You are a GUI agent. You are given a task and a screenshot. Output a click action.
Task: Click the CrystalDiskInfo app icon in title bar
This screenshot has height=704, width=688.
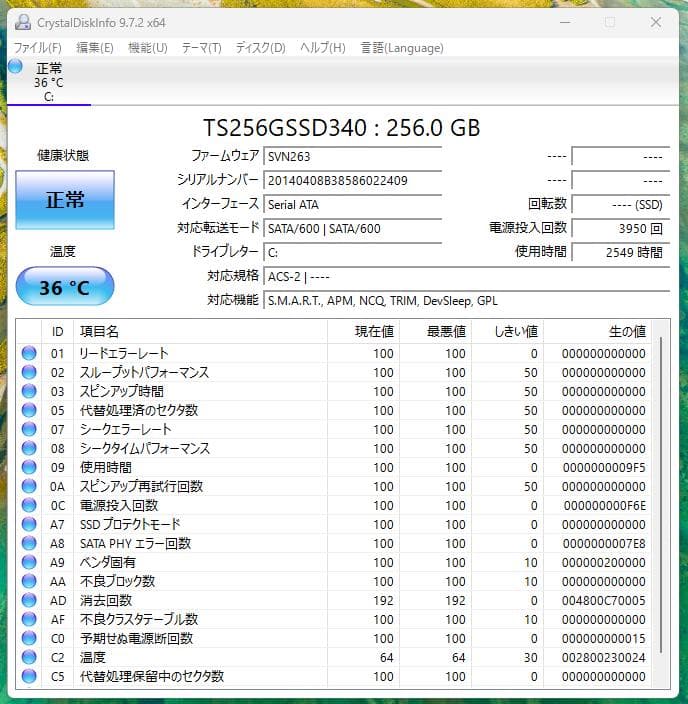click(x=22, y=22)
